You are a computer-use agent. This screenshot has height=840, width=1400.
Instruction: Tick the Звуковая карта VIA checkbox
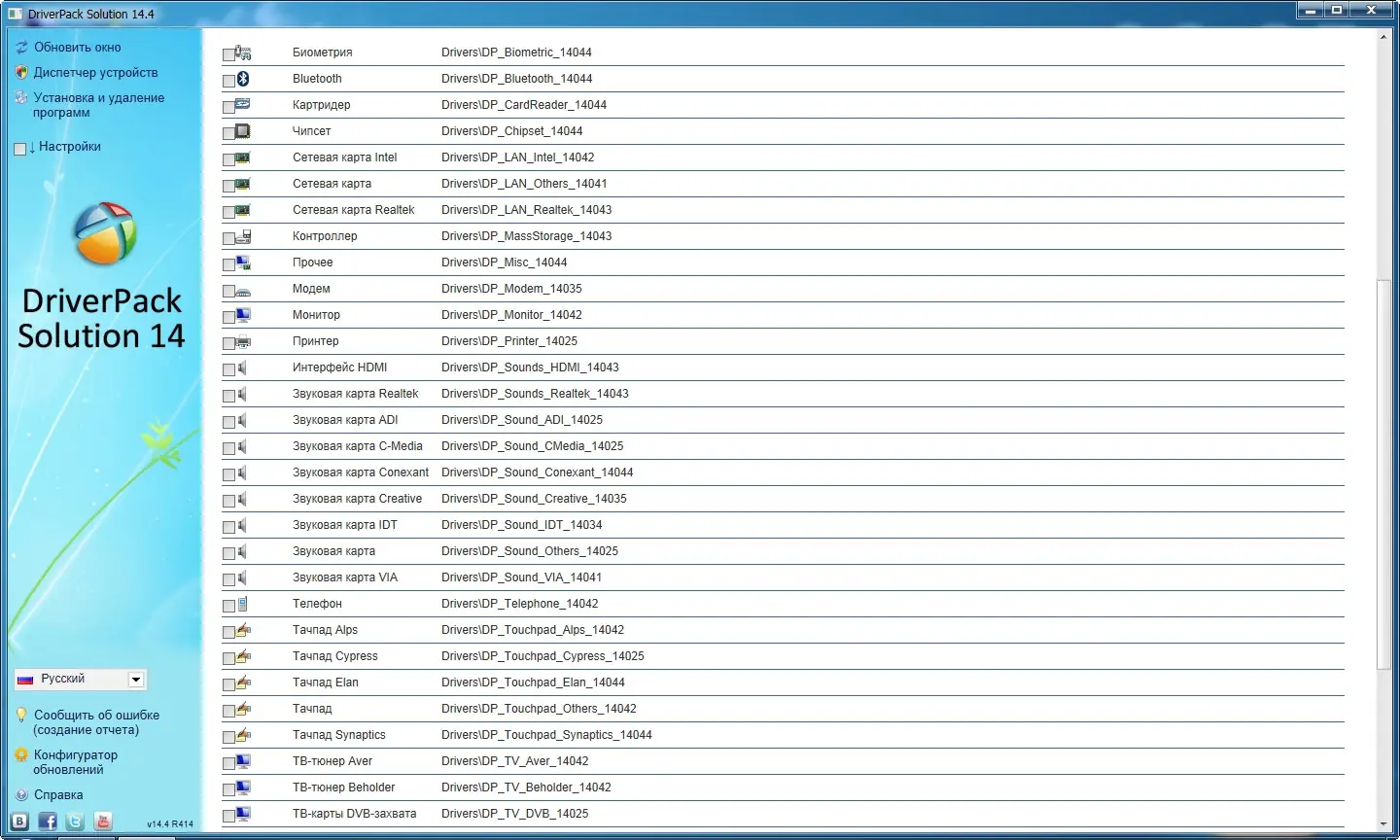point(228,579)
